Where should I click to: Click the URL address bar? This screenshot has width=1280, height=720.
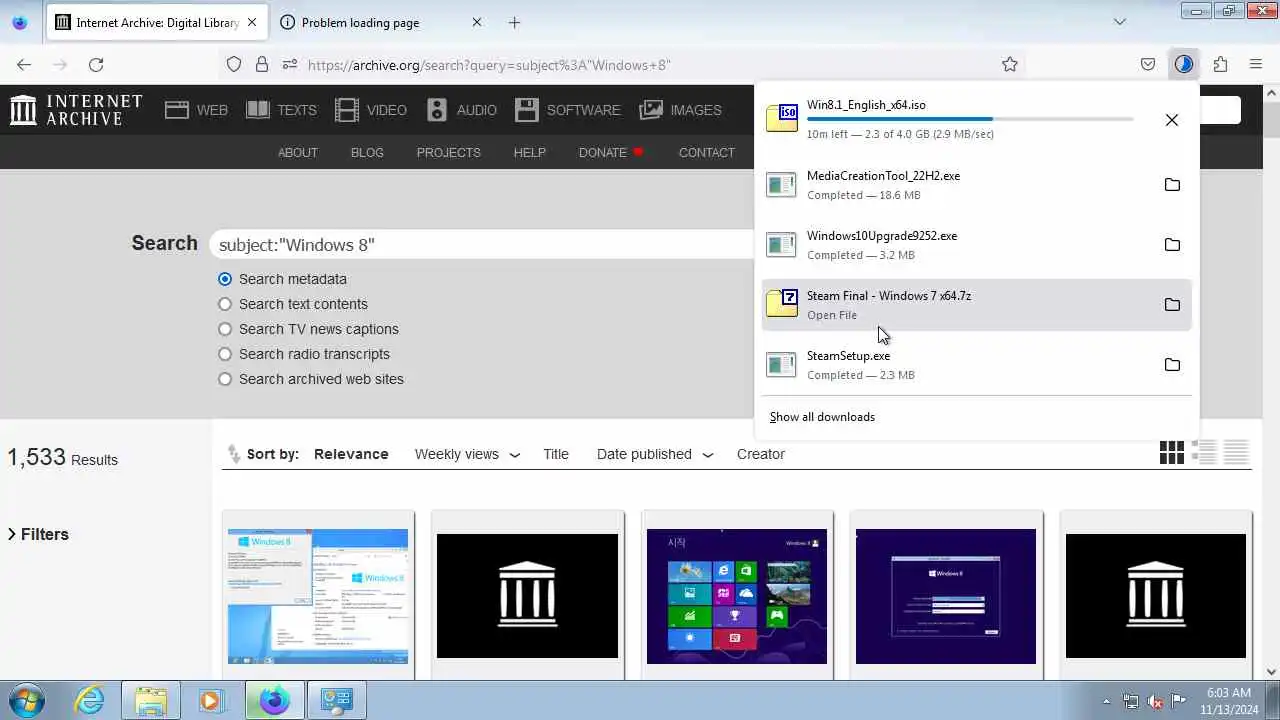click(x=640, y=64)
